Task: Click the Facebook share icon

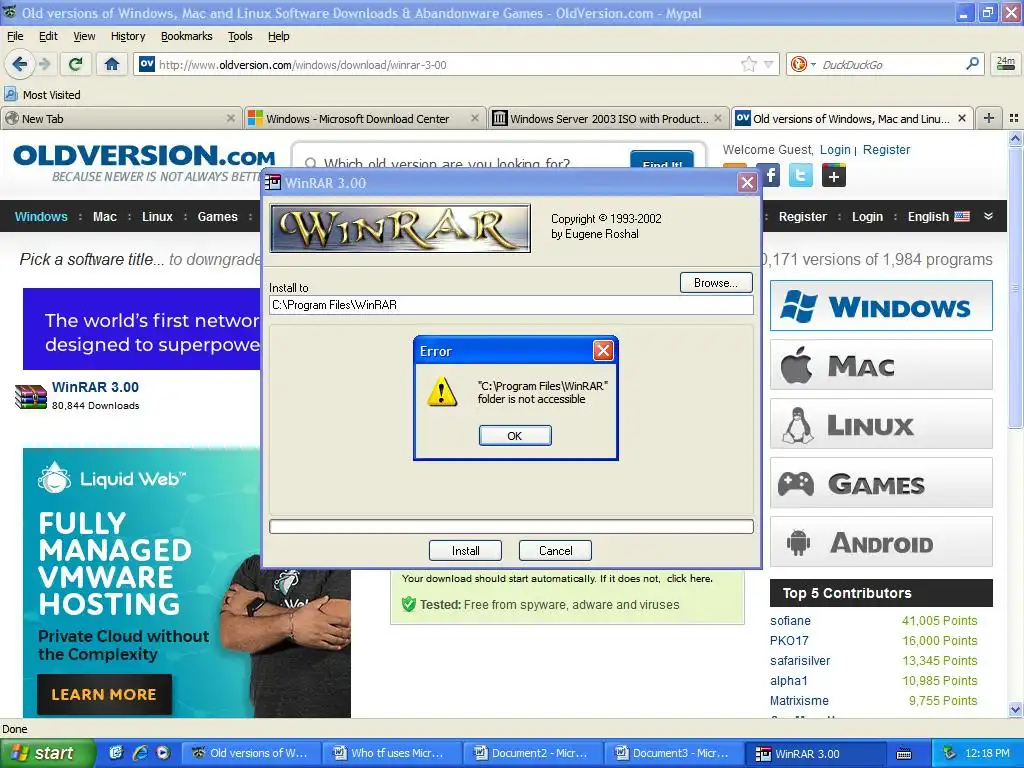Action: pyautogui.click(x=771, y=175)
